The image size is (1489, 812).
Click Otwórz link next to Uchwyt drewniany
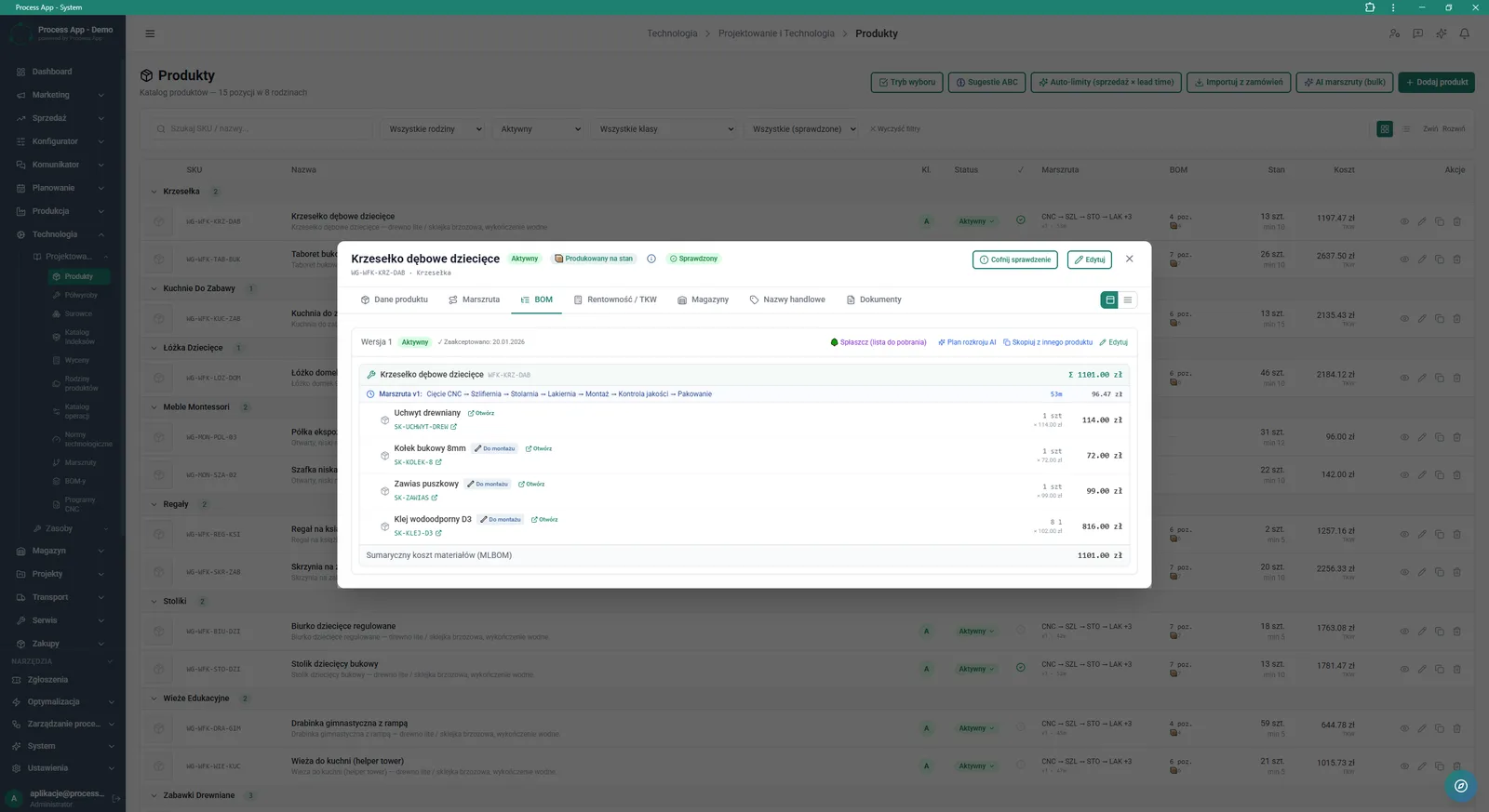[x=481, y=413]
